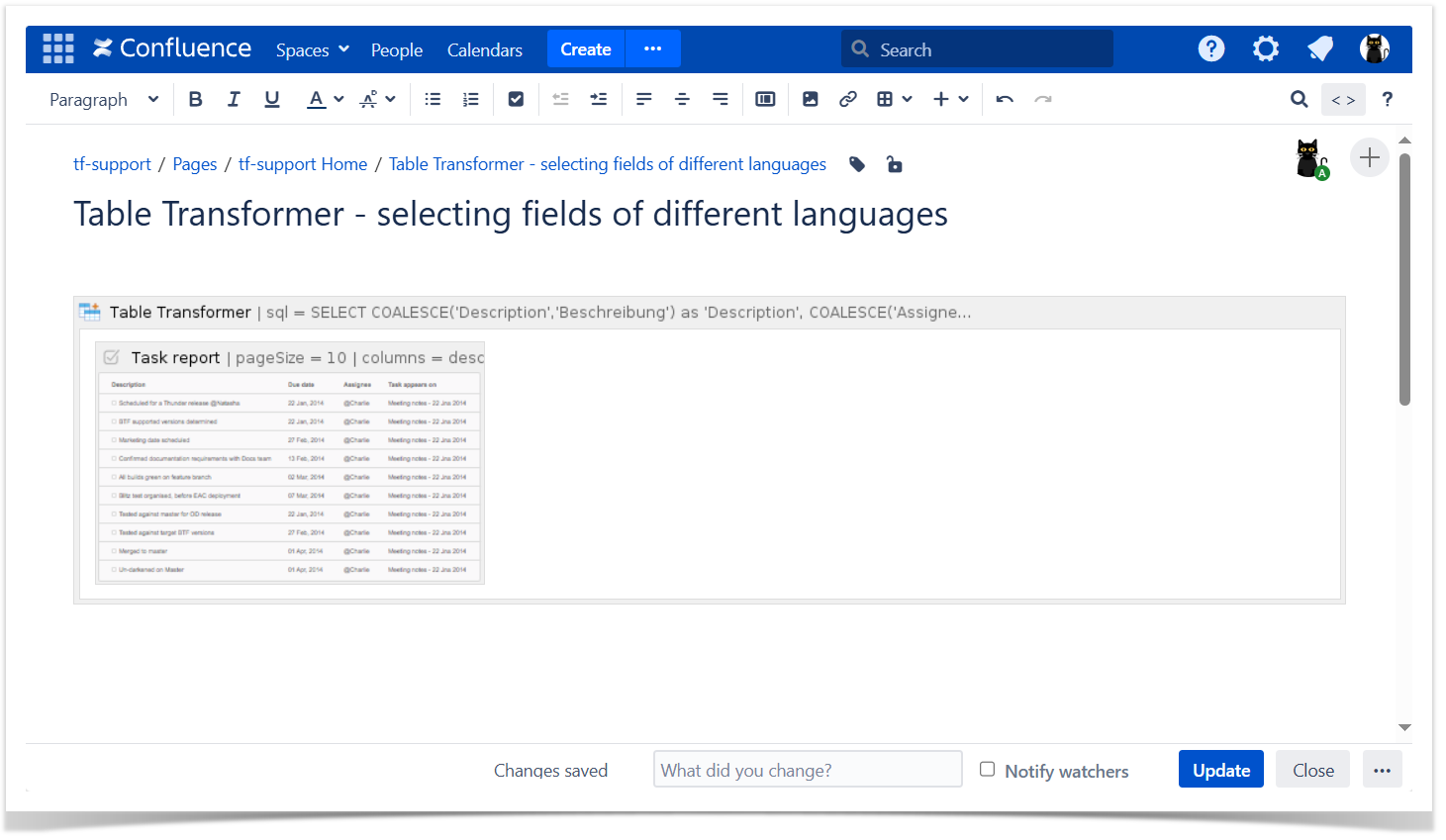Click the insert link icon
The height and width of the screenshot is (840, 1446).
[848, 99]
